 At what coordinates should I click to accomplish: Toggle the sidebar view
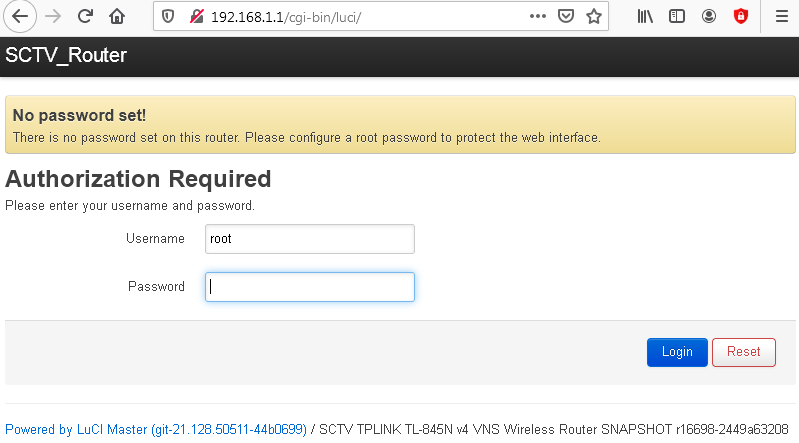677,17
